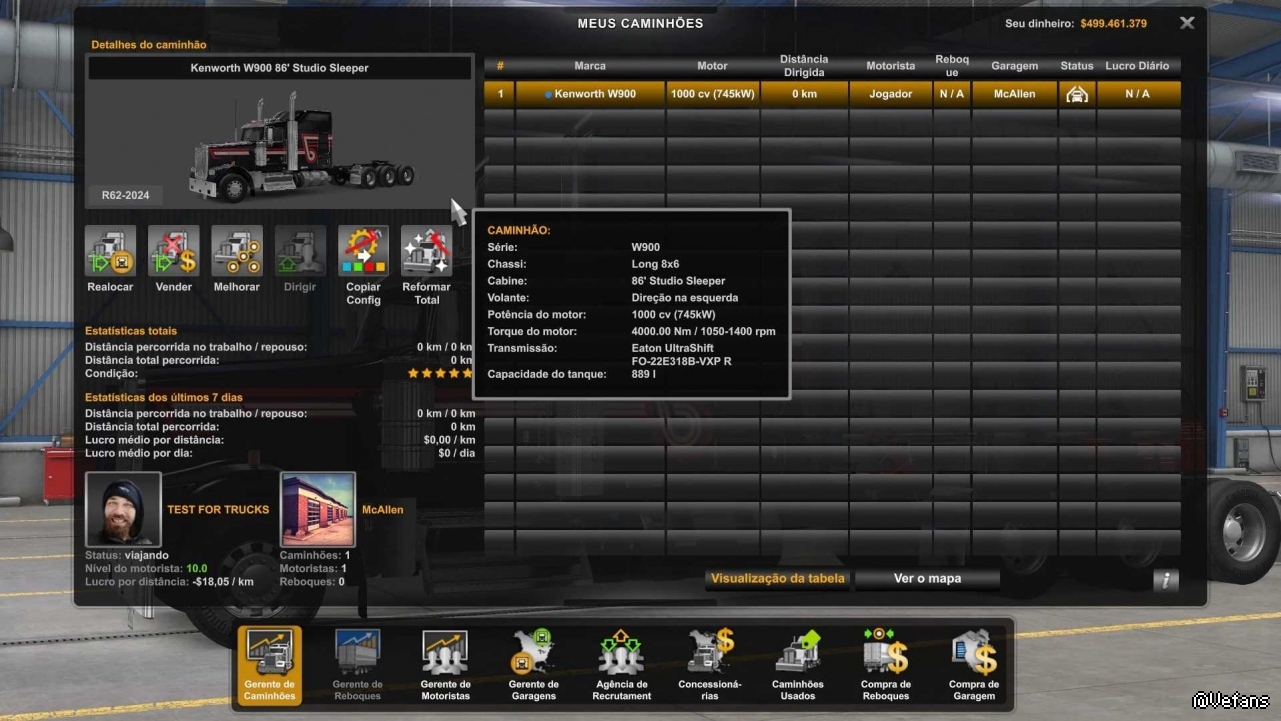Sort table by Lucro Diário column header
1281x721 pixels.
click(x=1138, y=66)
